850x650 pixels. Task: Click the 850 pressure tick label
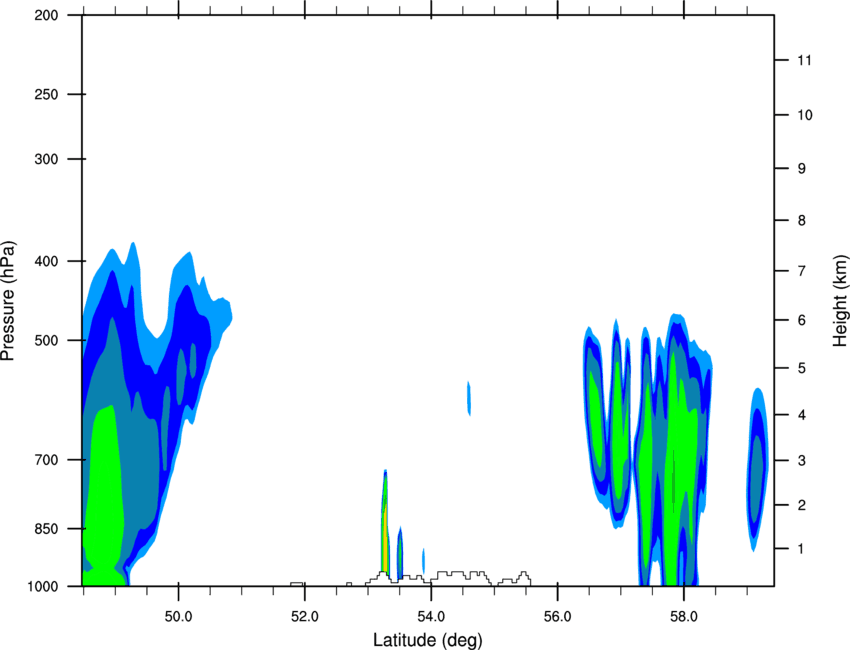(x=46, y=529)
